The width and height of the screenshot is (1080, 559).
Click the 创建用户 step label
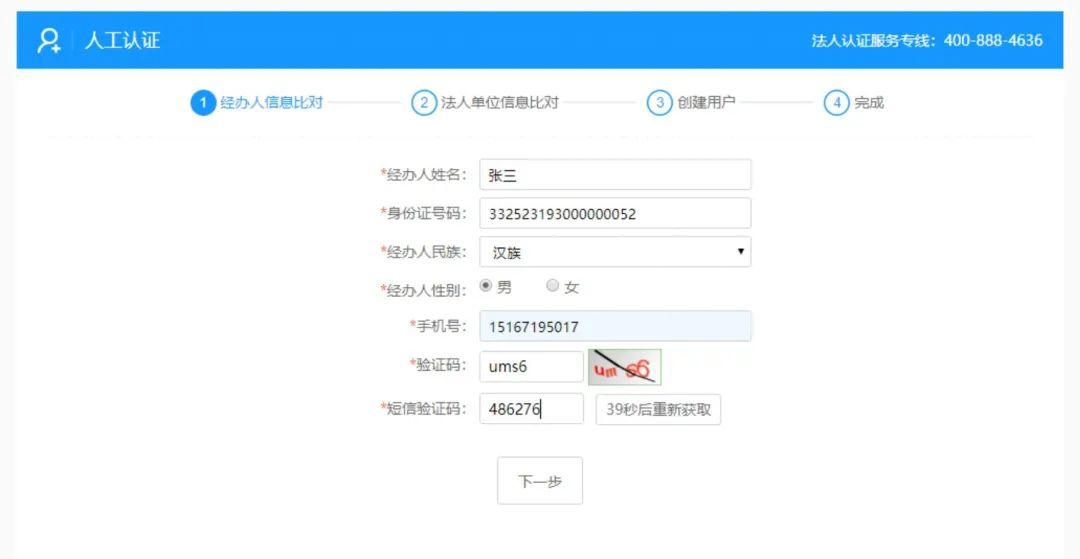pyautogui.click(x=706, y=103)
